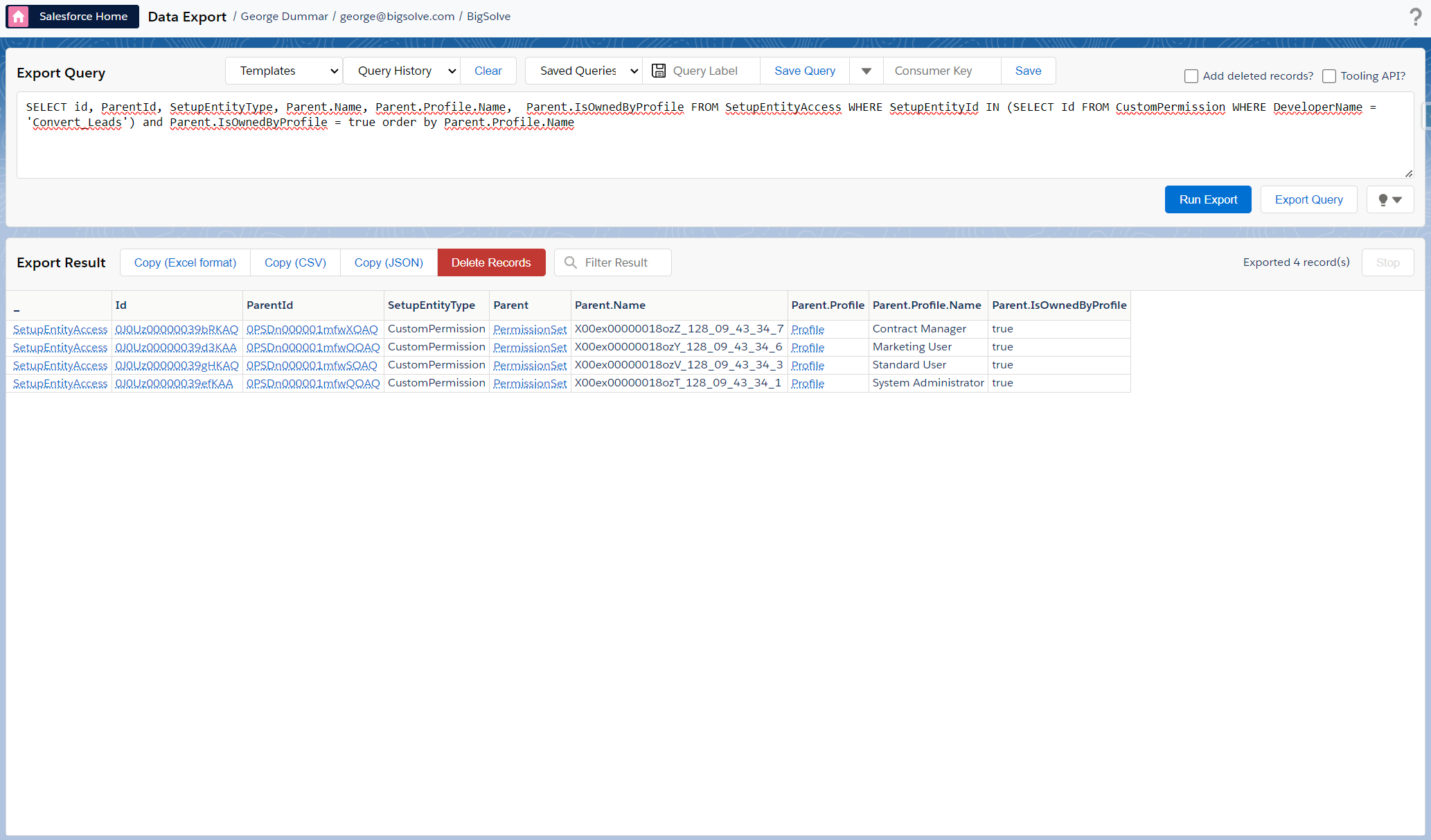
Task: Click the Salesforce Home house icon
Action: (19, 17)
